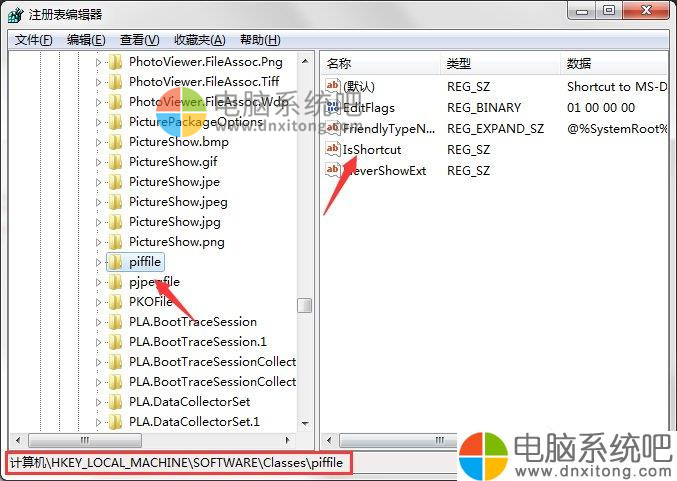Screen dimensions: 677x481
Task: Click the registry editor icon in title bar
Action: click(x=16, y=15)
